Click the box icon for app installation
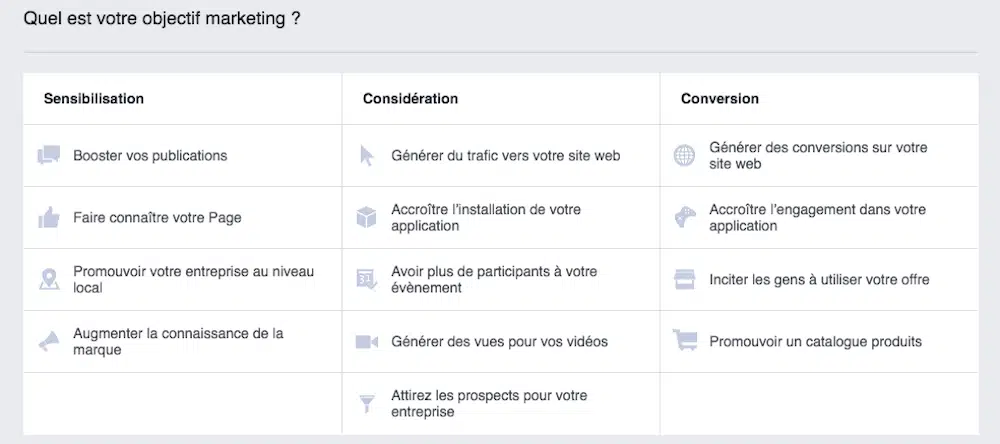The width and height of the screenshot is (1000, 444). click(x=367, y=217)
